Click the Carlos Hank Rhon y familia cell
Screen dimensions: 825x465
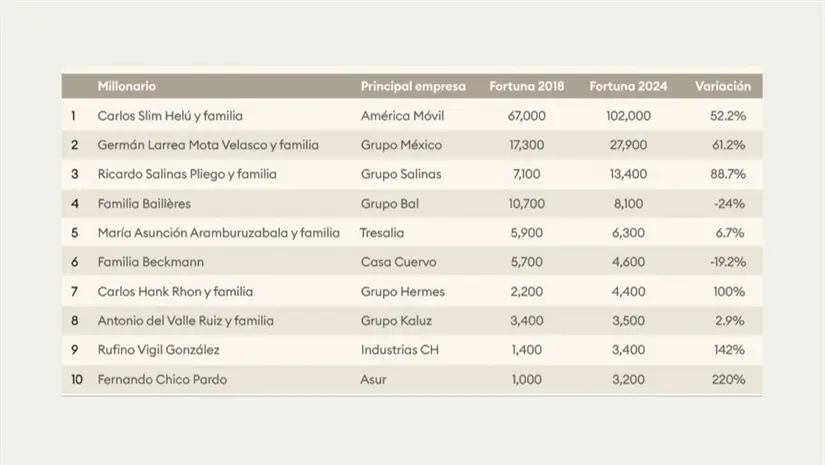click(x=175, y=292)
